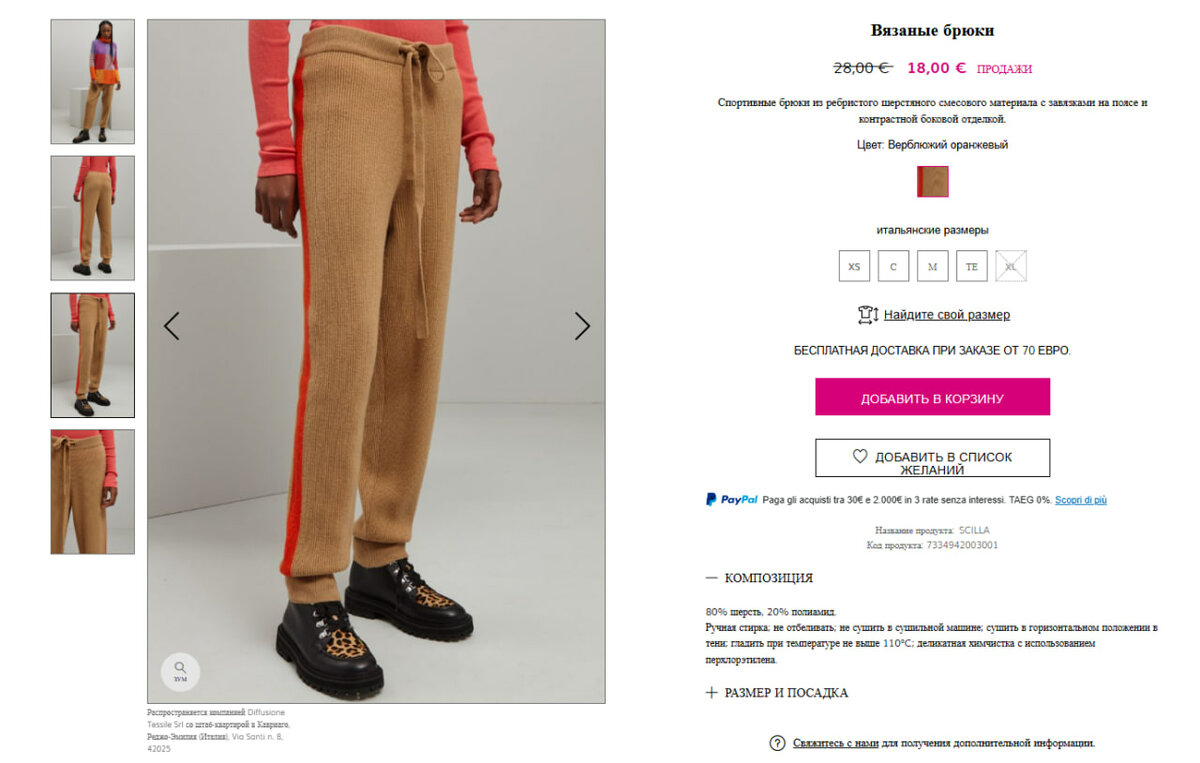The width and height of the screenshot is (1200, 763).
Task: Show the previous product image arrow
Action: (x=171, y=326)
